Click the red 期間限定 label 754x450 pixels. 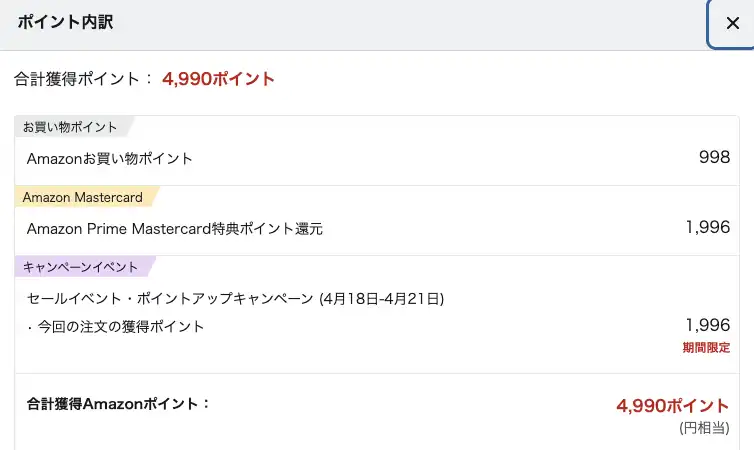706,348
